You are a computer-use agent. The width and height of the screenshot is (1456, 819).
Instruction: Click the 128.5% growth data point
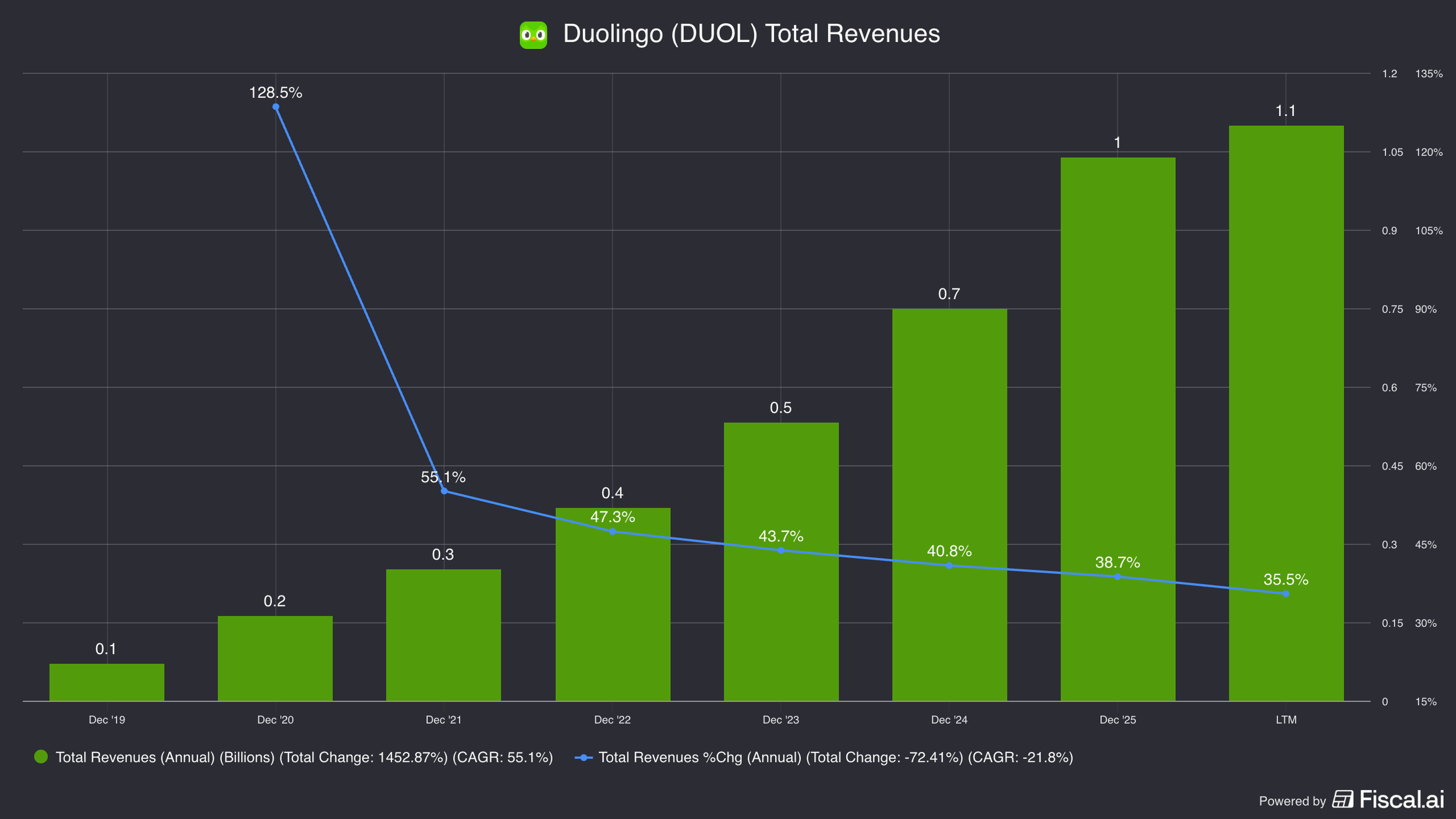tap(275, 107)
